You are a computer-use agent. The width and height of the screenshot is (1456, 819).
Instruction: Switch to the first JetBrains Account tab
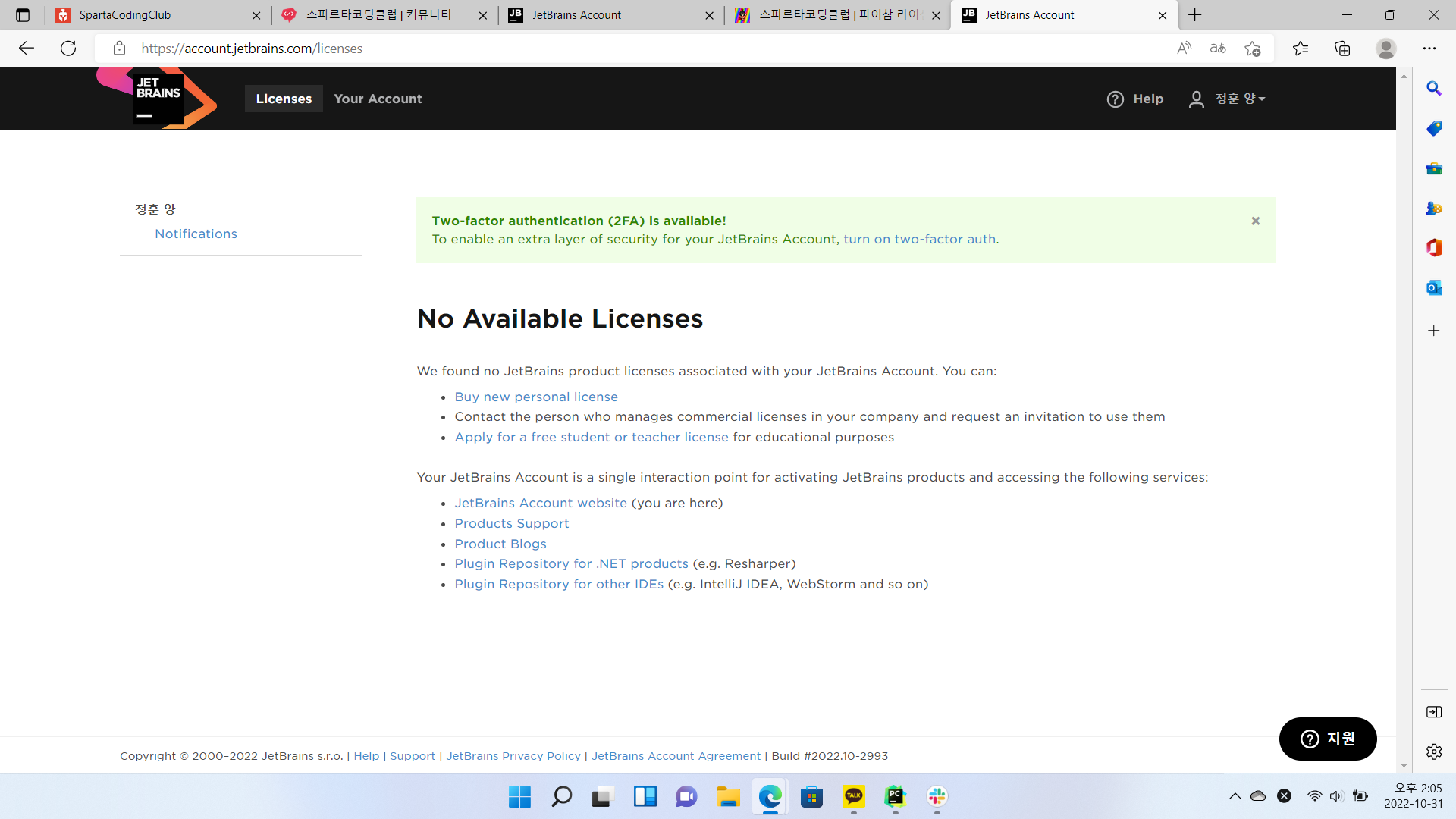(x=610, y=15)
